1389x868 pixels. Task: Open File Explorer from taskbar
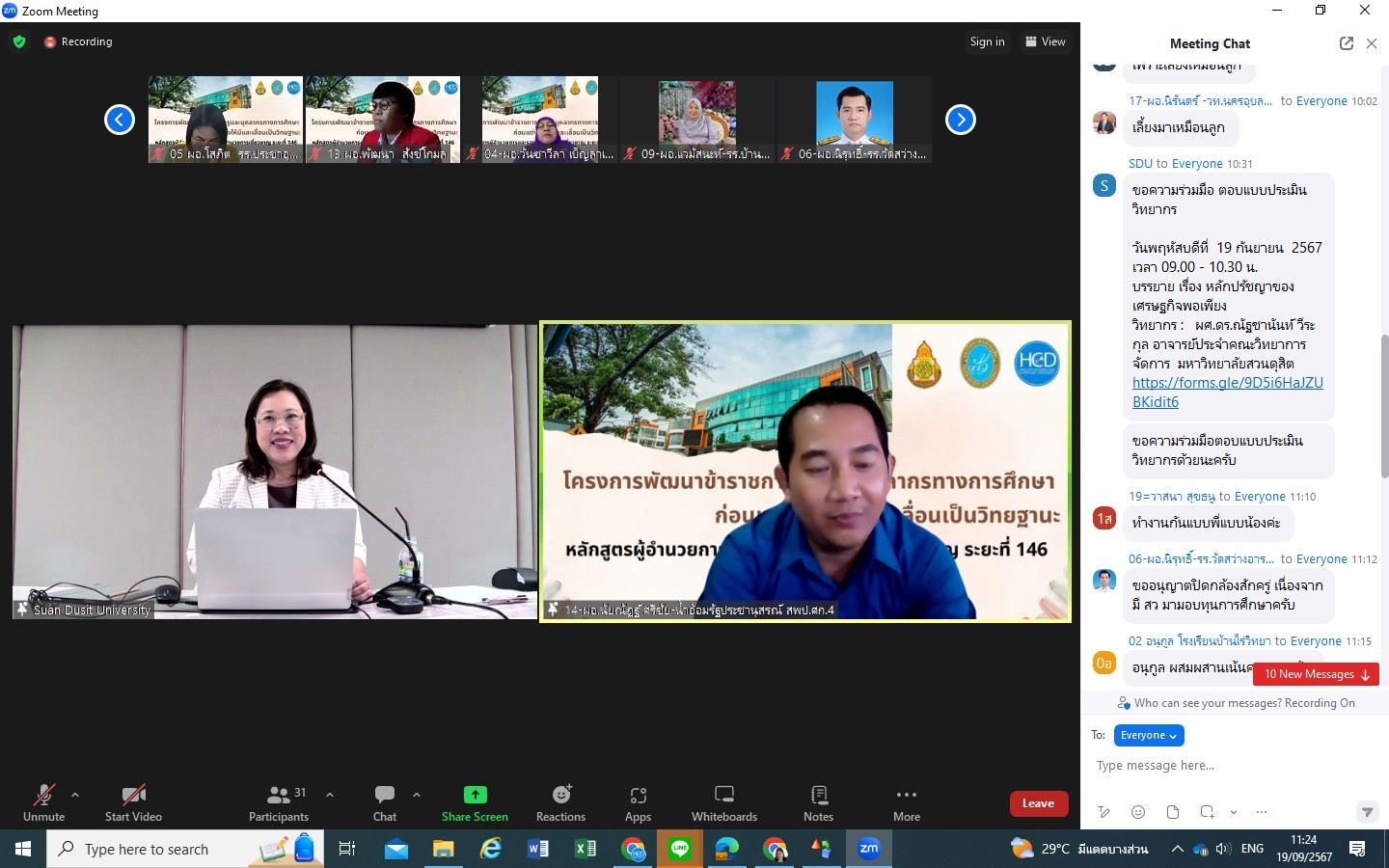(443, 849)
